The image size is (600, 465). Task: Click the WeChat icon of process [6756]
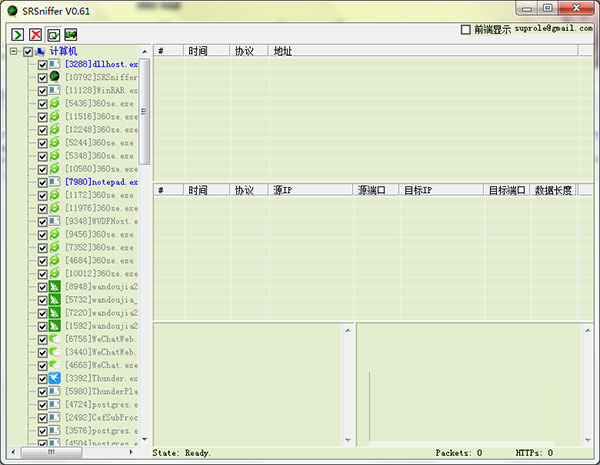54,339
